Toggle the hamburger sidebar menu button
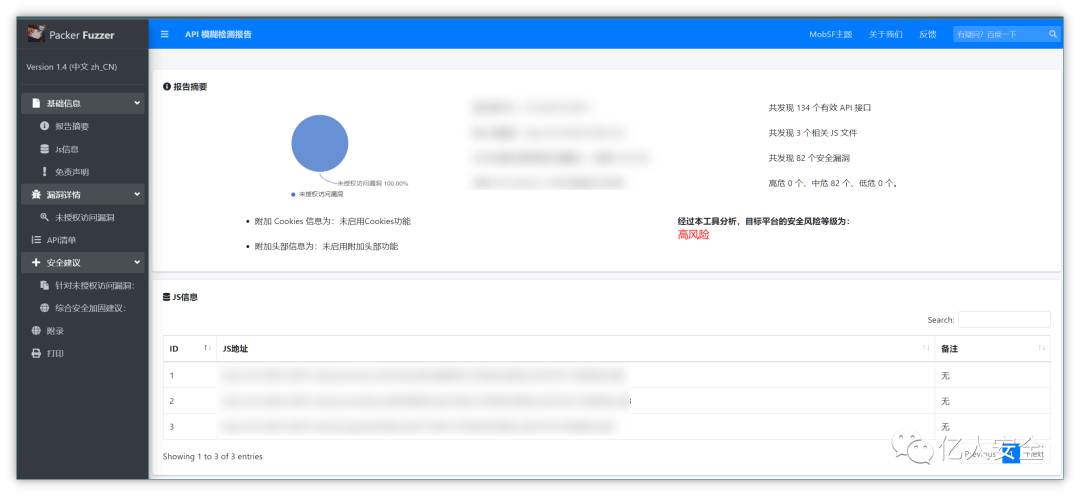This screenshot has width=1080, height=496. tap(165, 34)
